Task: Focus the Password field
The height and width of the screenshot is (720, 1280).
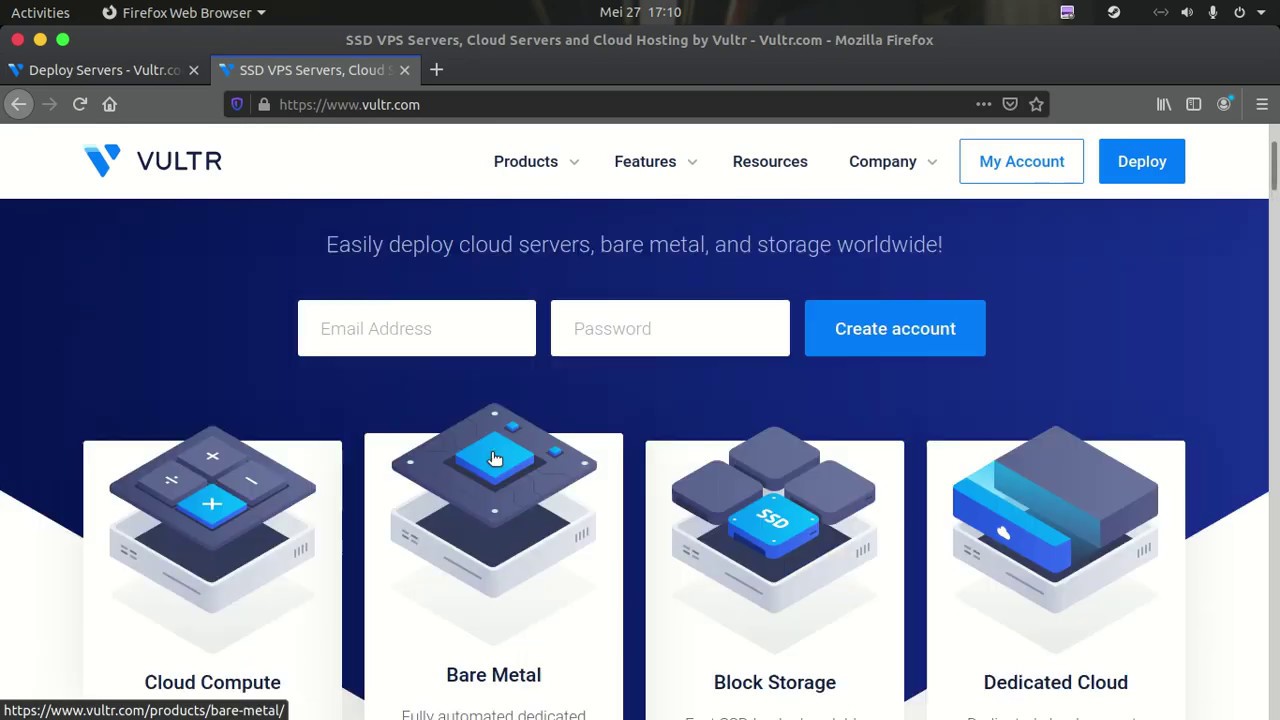Action: 670,328
